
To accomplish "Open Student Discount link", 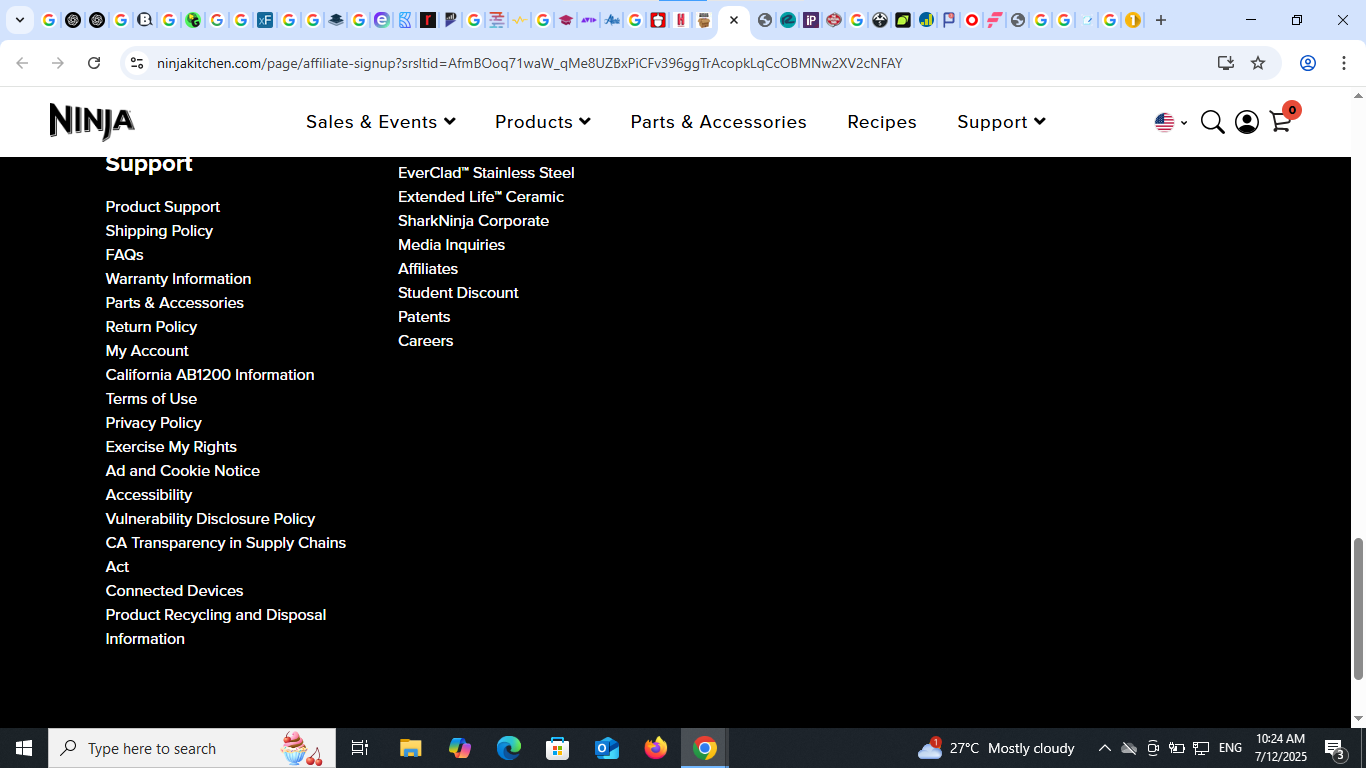I will pos(458,293).
